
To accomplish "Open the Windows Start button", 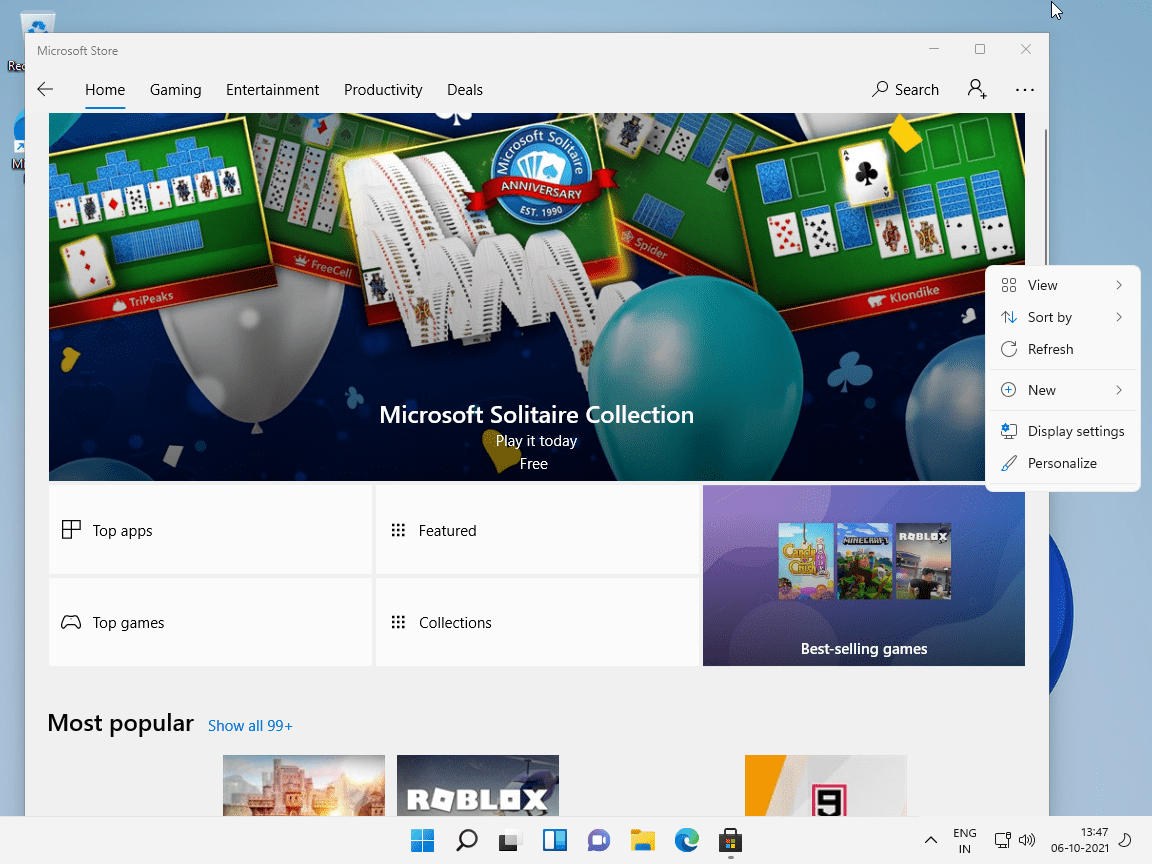I will pos(422,840).
